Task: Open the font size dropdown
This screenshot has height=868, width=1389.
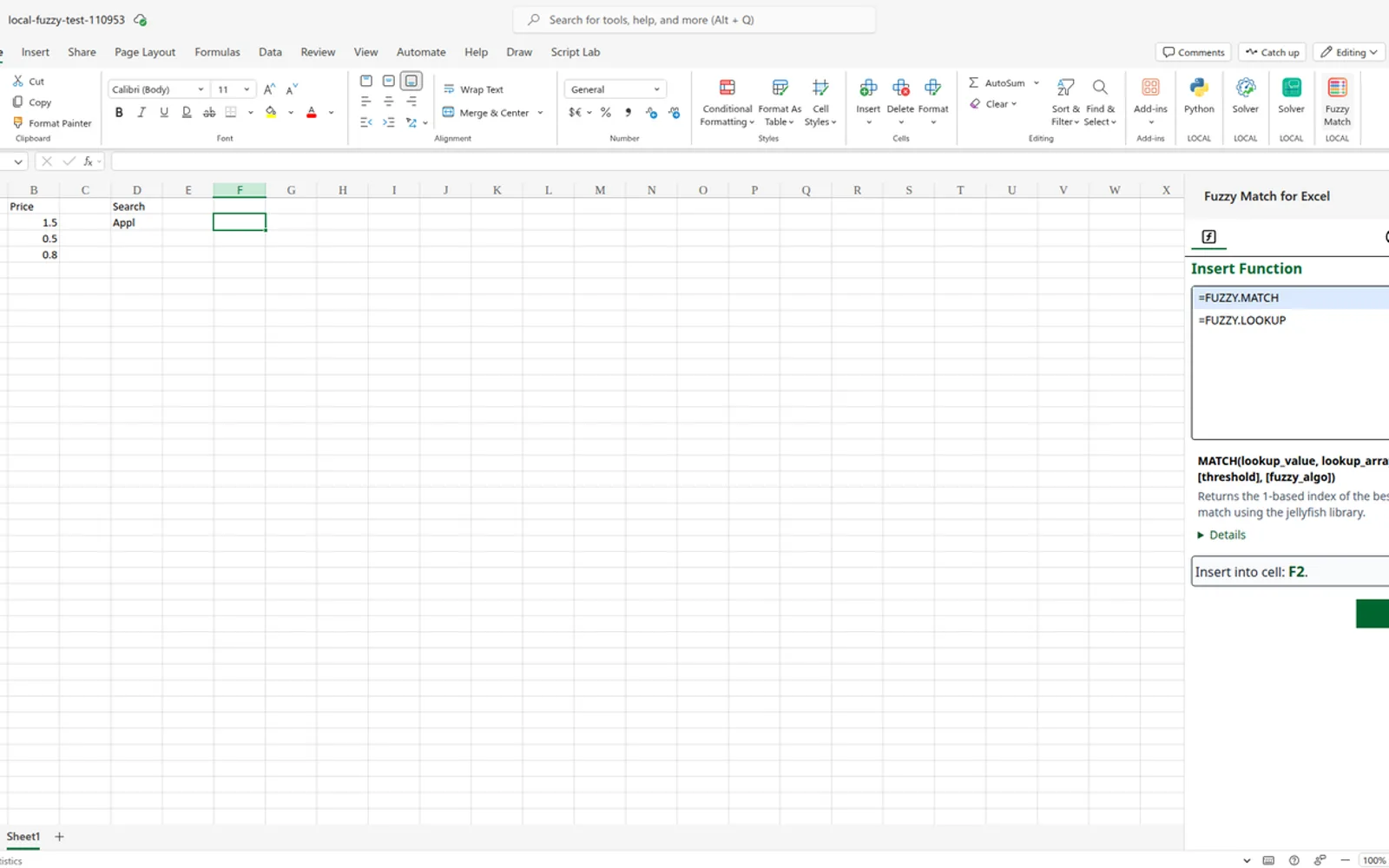Action: tap(247, 89)
